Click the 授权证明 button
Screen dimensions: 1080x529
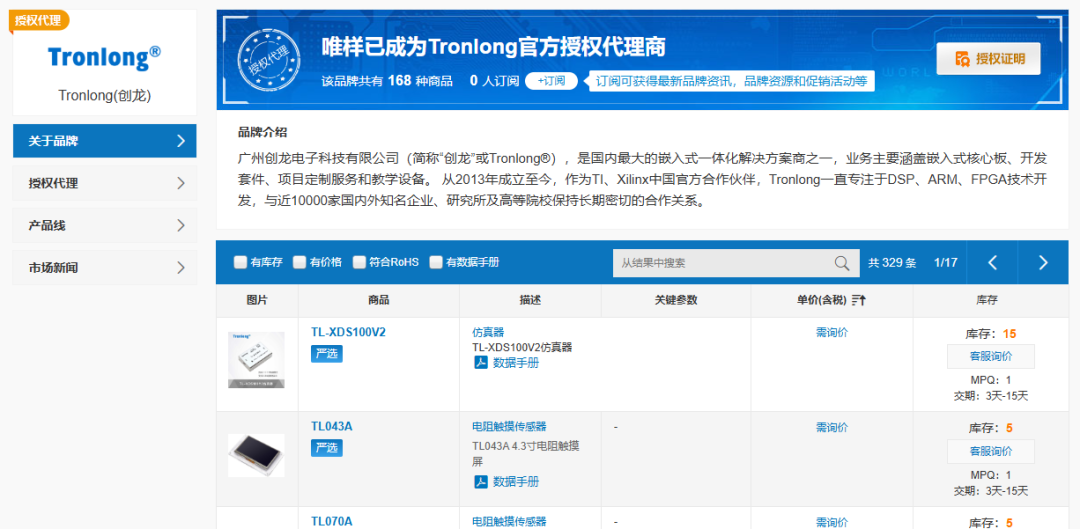click(988, 59)
